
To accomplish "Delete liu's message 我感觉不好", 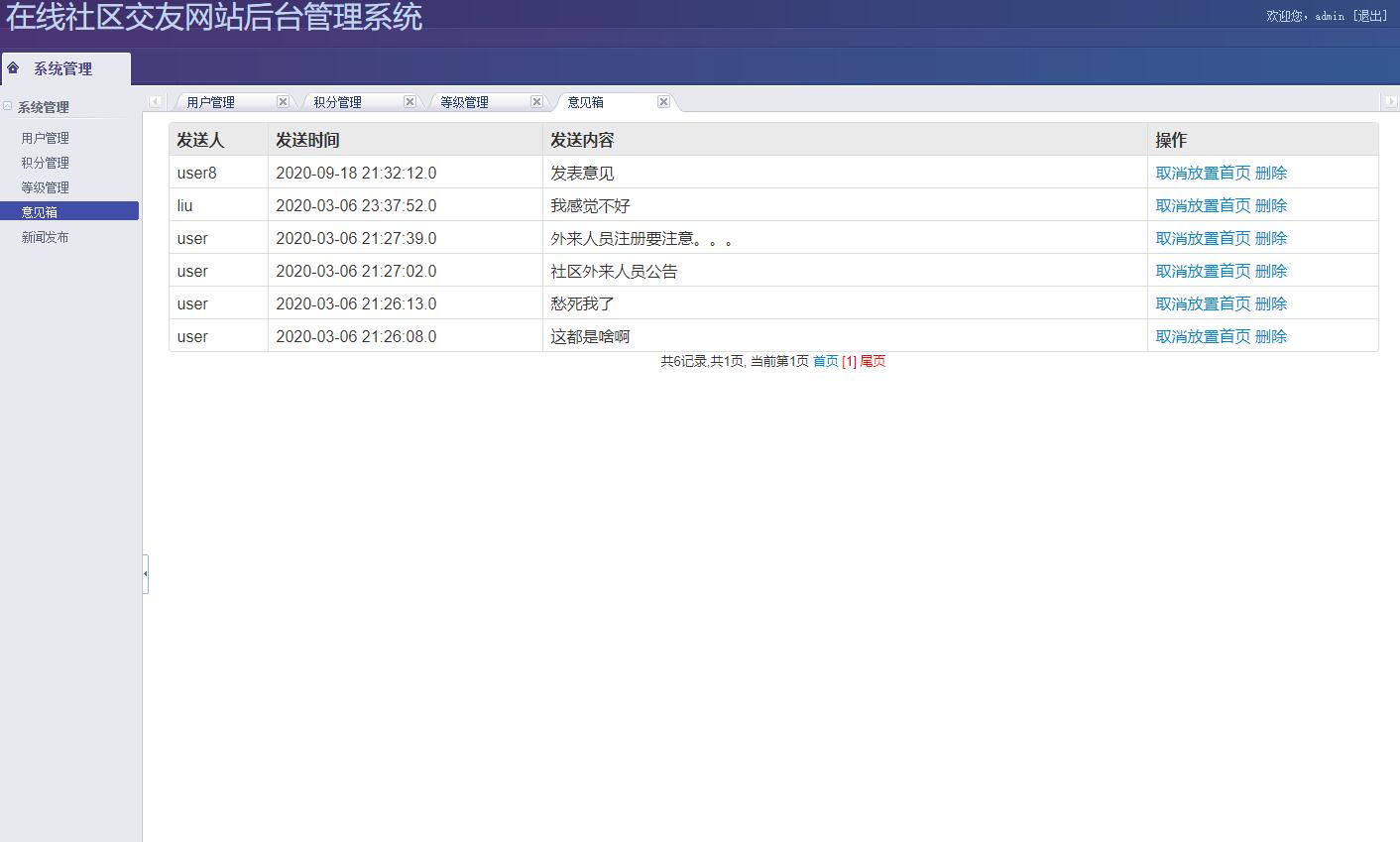I will click(1271, 205).
